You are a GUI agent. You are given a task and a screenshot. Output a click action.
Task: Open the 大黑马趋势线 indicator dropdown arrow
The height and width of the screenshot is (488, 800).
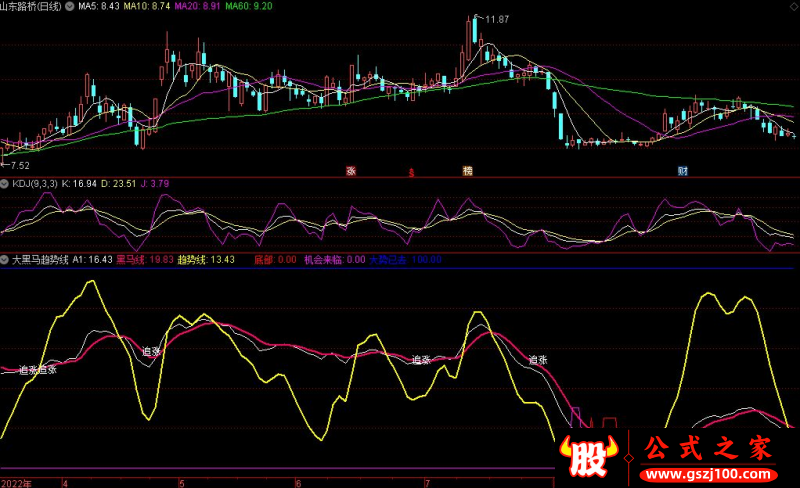5,259
